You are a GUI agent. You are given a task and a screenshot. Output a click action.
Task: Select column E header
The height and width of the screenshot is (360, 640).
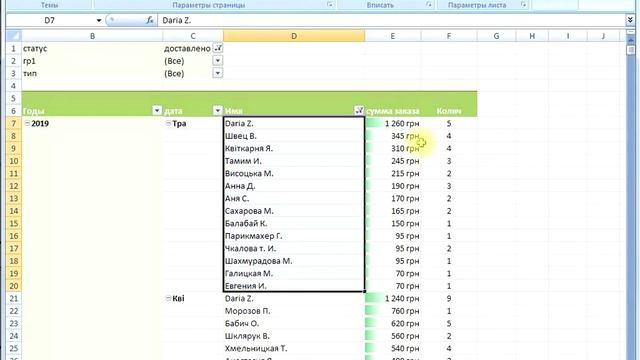(393, 36)
